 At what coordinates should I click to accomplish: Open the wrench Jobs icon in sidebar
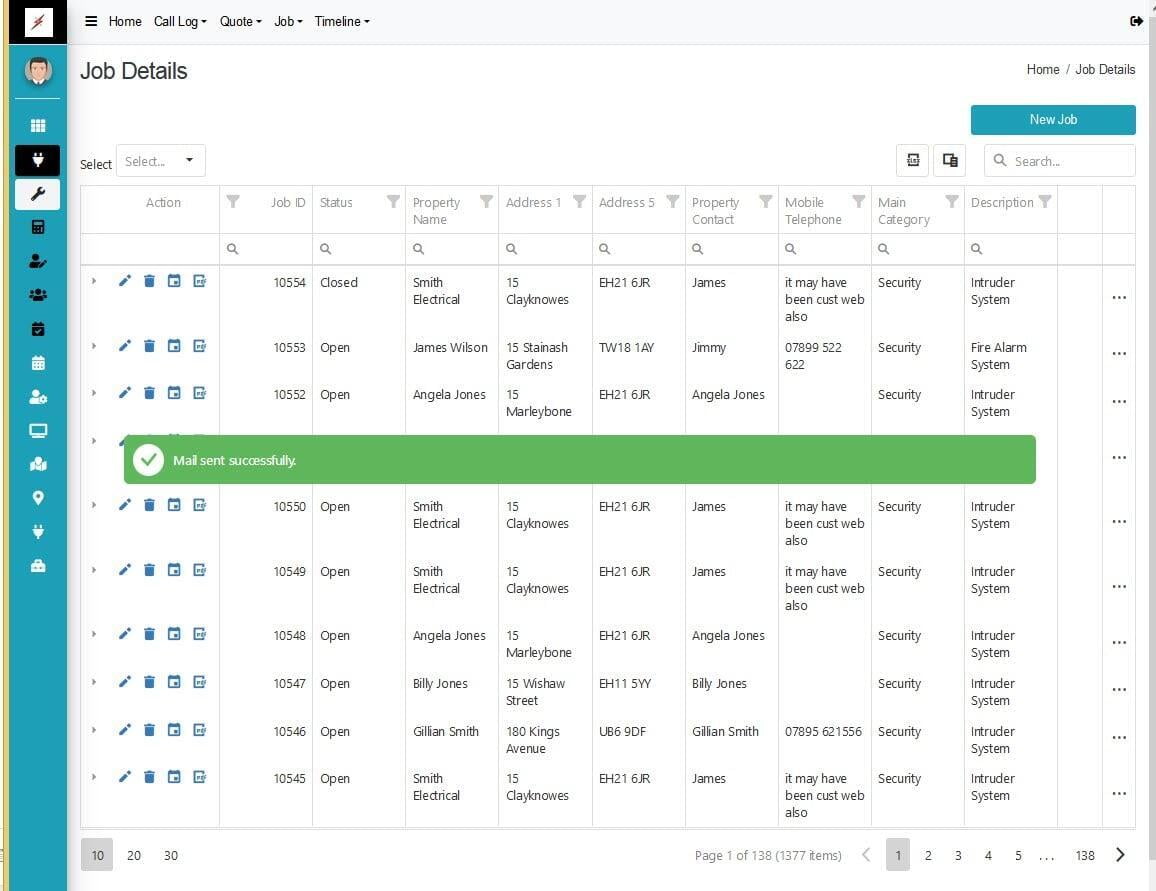(38, 194)
